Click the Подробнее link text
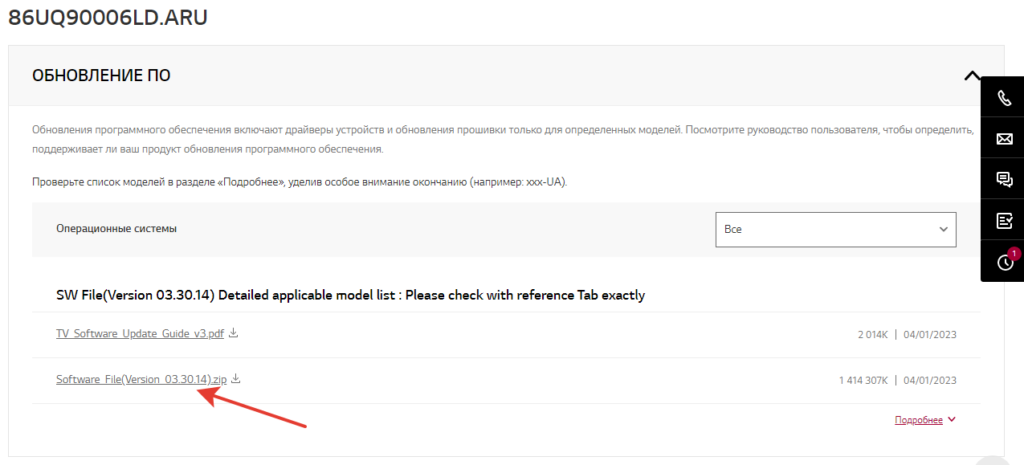This screenshot has width=1024, height=465. point(918,420)
